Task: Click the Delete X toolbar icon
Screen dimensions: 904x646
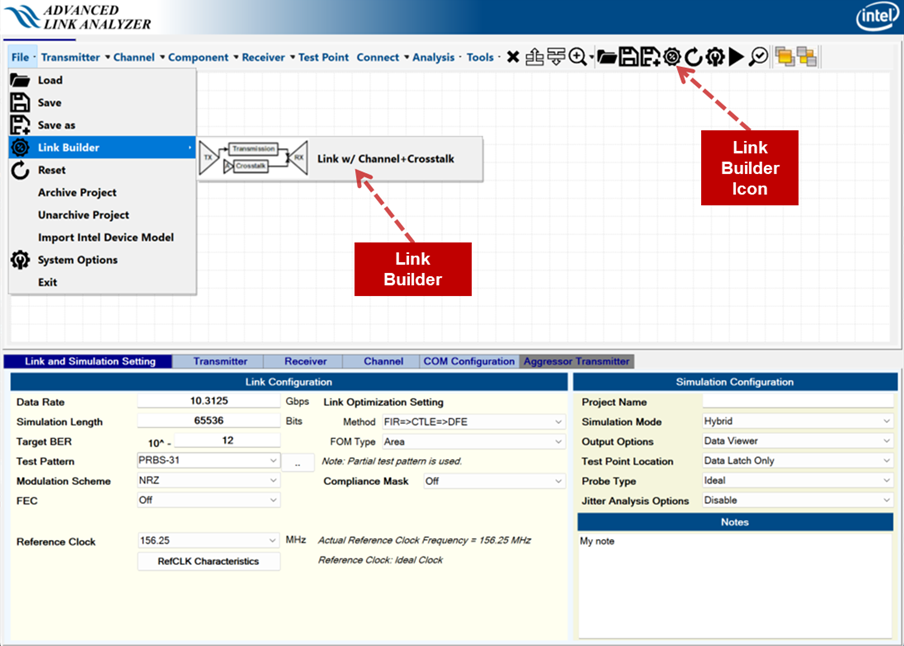Action: (x=513, y=57)
